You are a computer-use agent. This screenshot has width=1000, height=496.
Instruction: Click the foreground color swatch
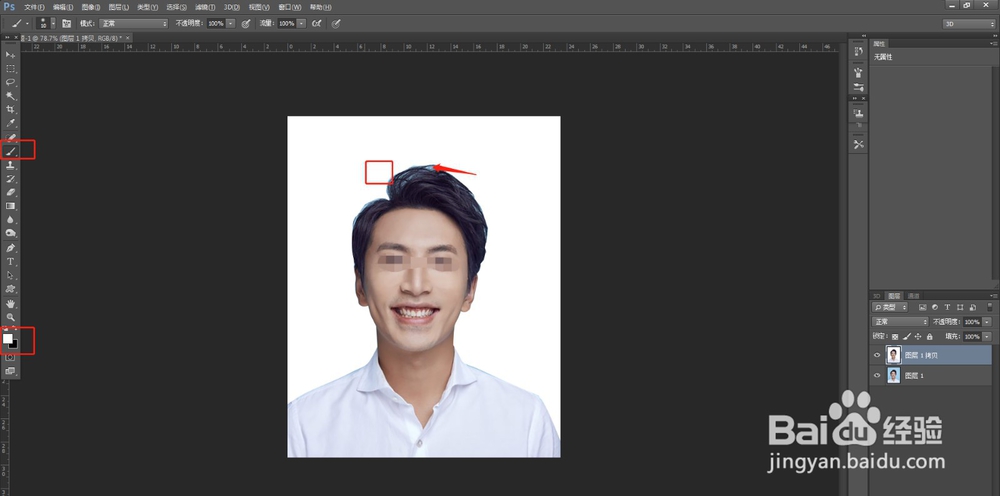8,339
